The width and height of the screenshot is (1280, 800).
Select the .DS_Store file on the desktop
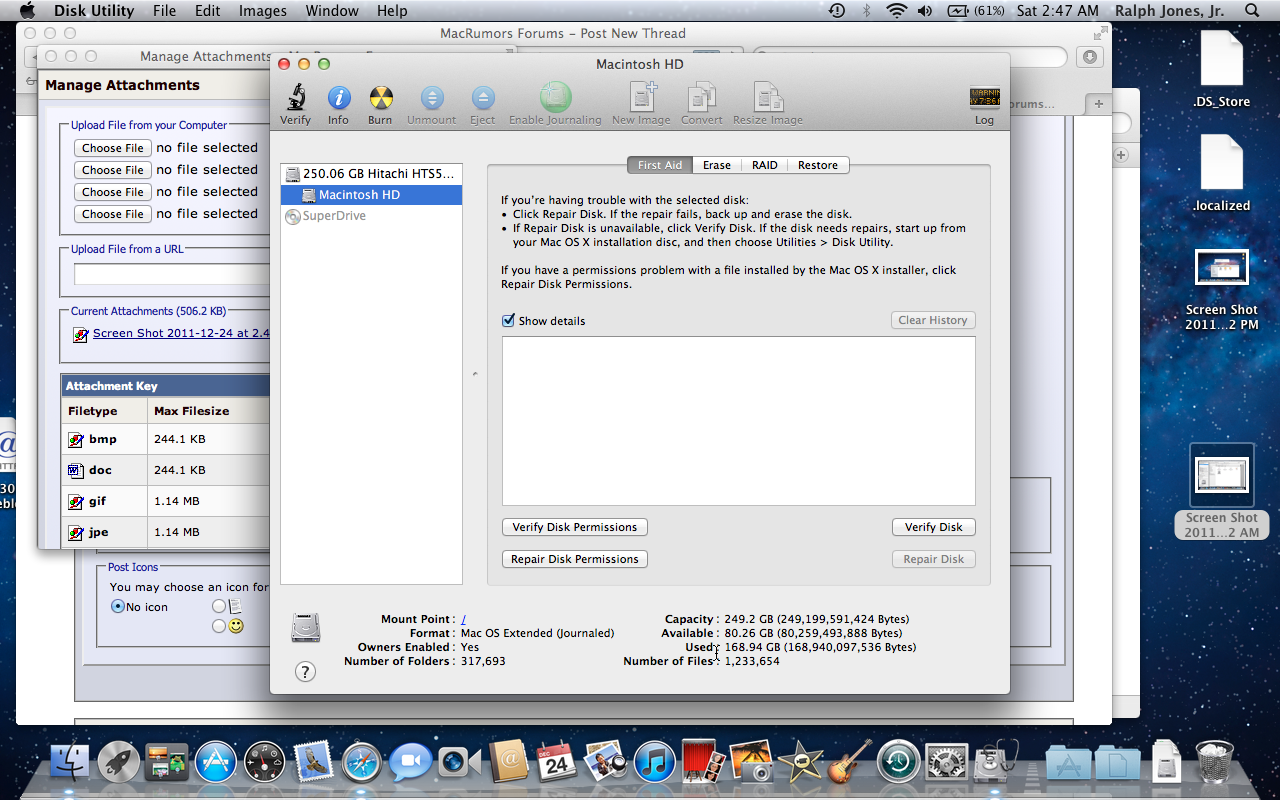click(x=1222, y=70)
